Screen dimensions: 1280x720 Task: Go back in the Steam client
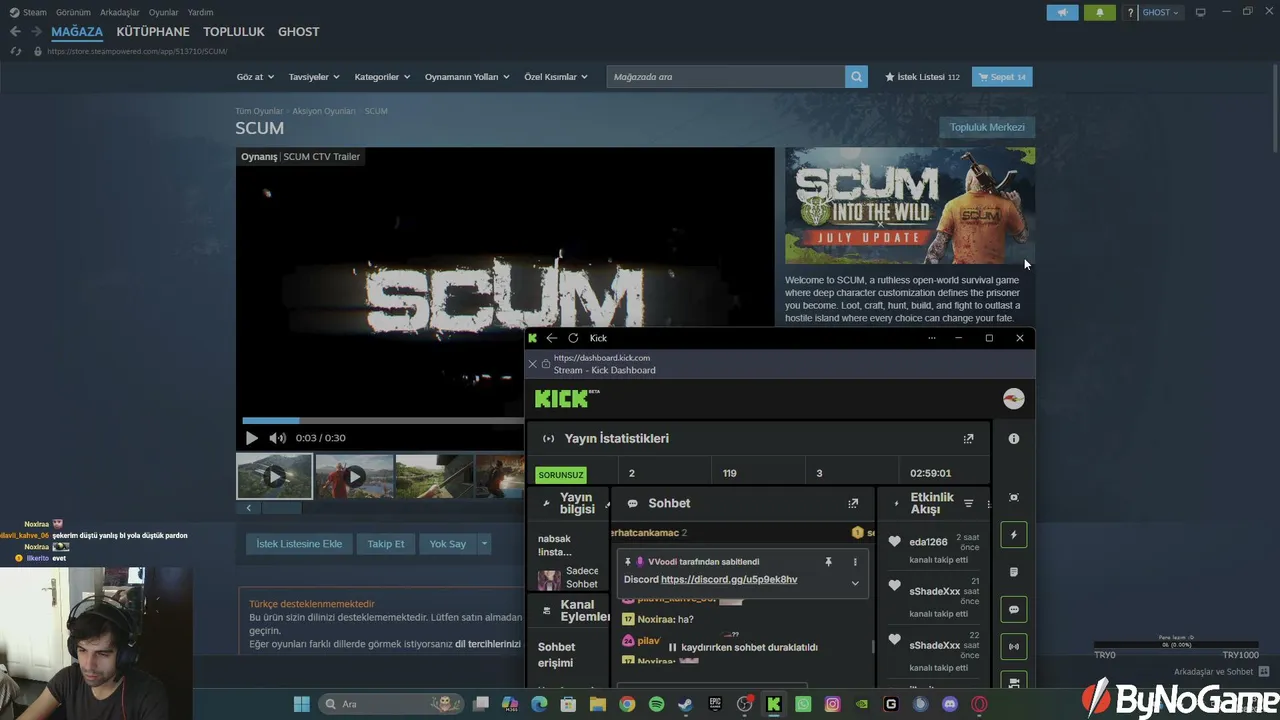coord(15,32)
